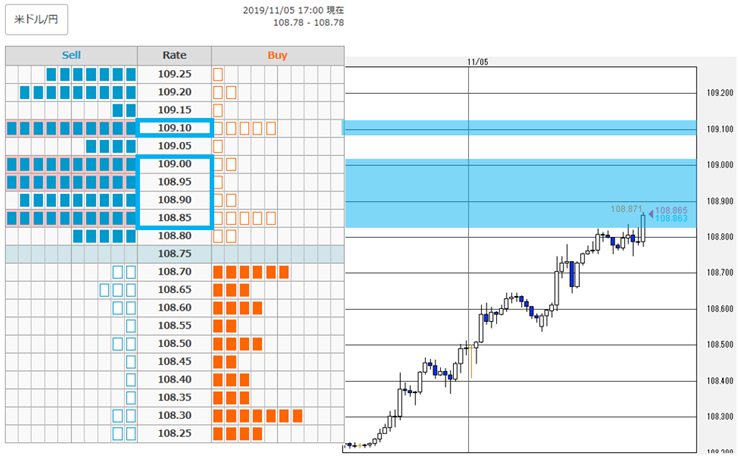This screenshot has width=740, height=461.
Task: Click the 108.800 chart axis label
Action: coord(720,237)
